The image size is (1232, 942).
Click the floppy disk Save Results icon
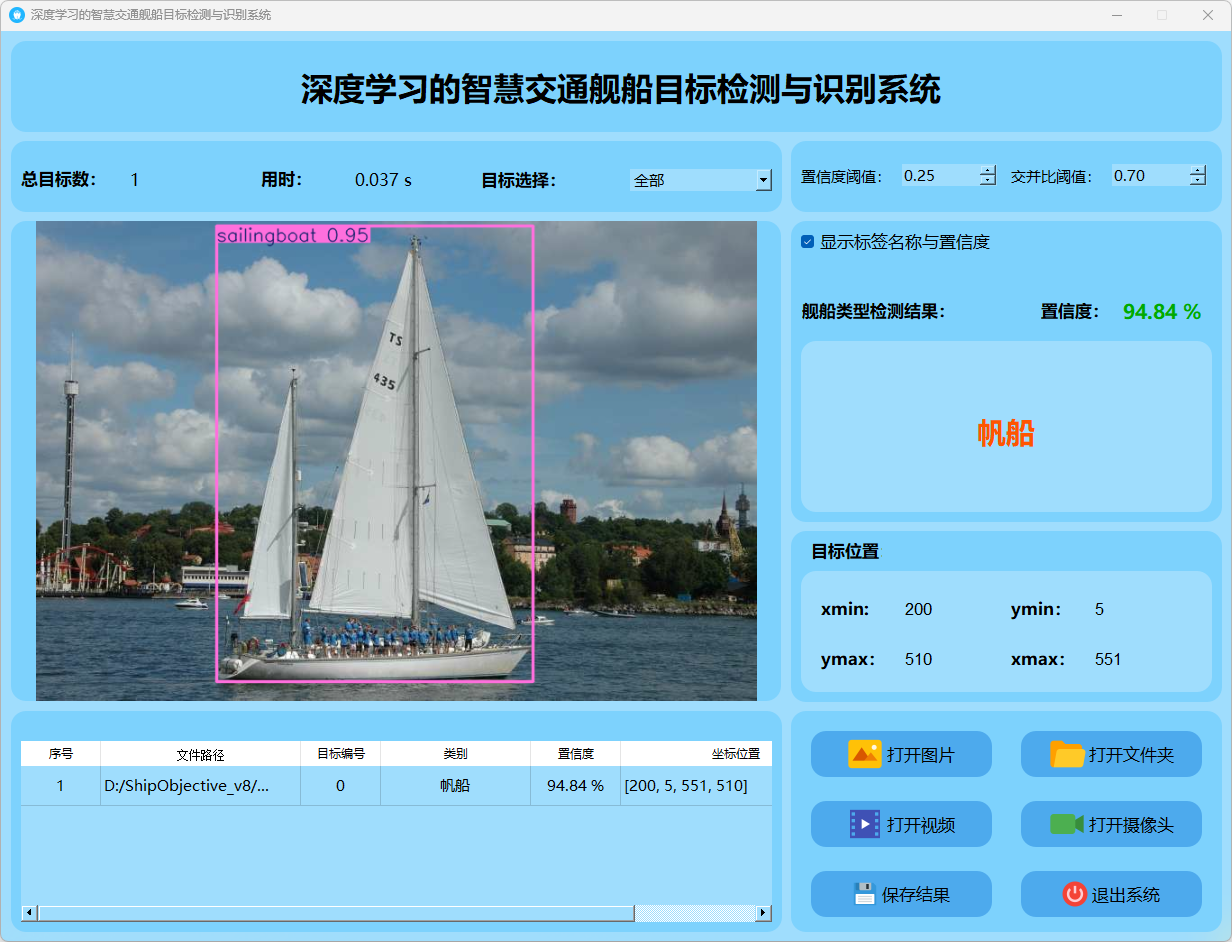(864, 894)
